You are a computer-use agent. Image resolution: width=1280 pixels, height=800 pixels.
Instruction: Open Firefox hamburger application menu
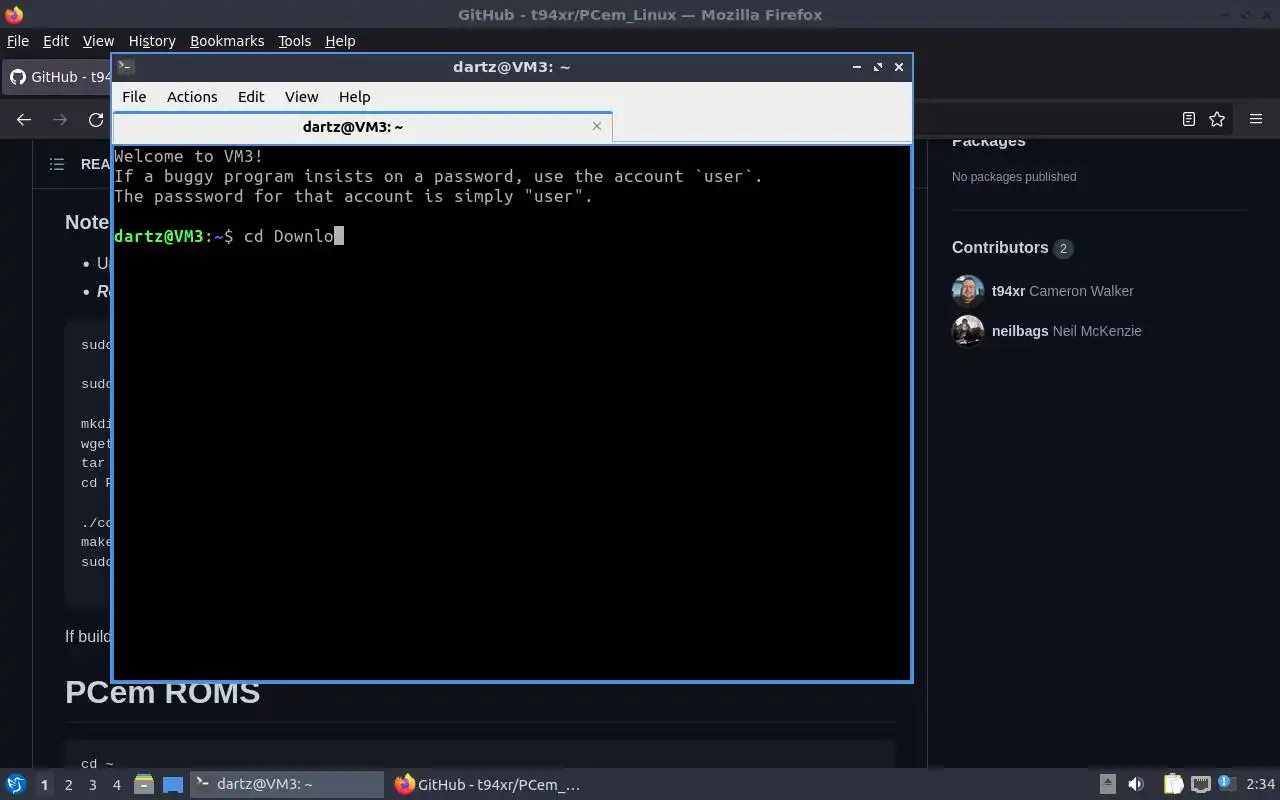[x=1256, y=119]
